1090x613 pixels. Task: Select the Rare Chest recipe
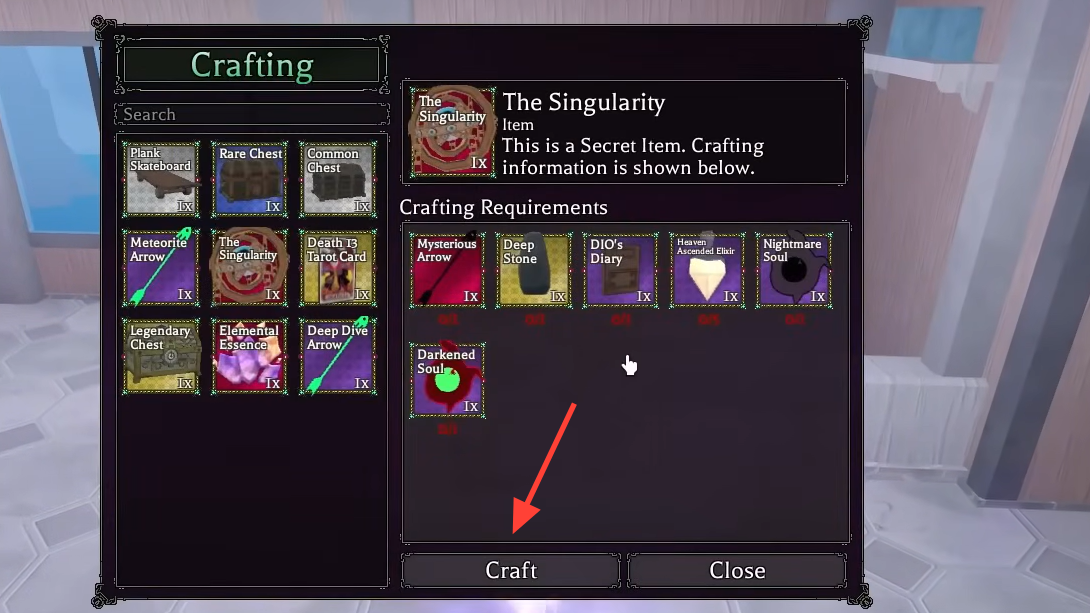[x=250, y=179]
